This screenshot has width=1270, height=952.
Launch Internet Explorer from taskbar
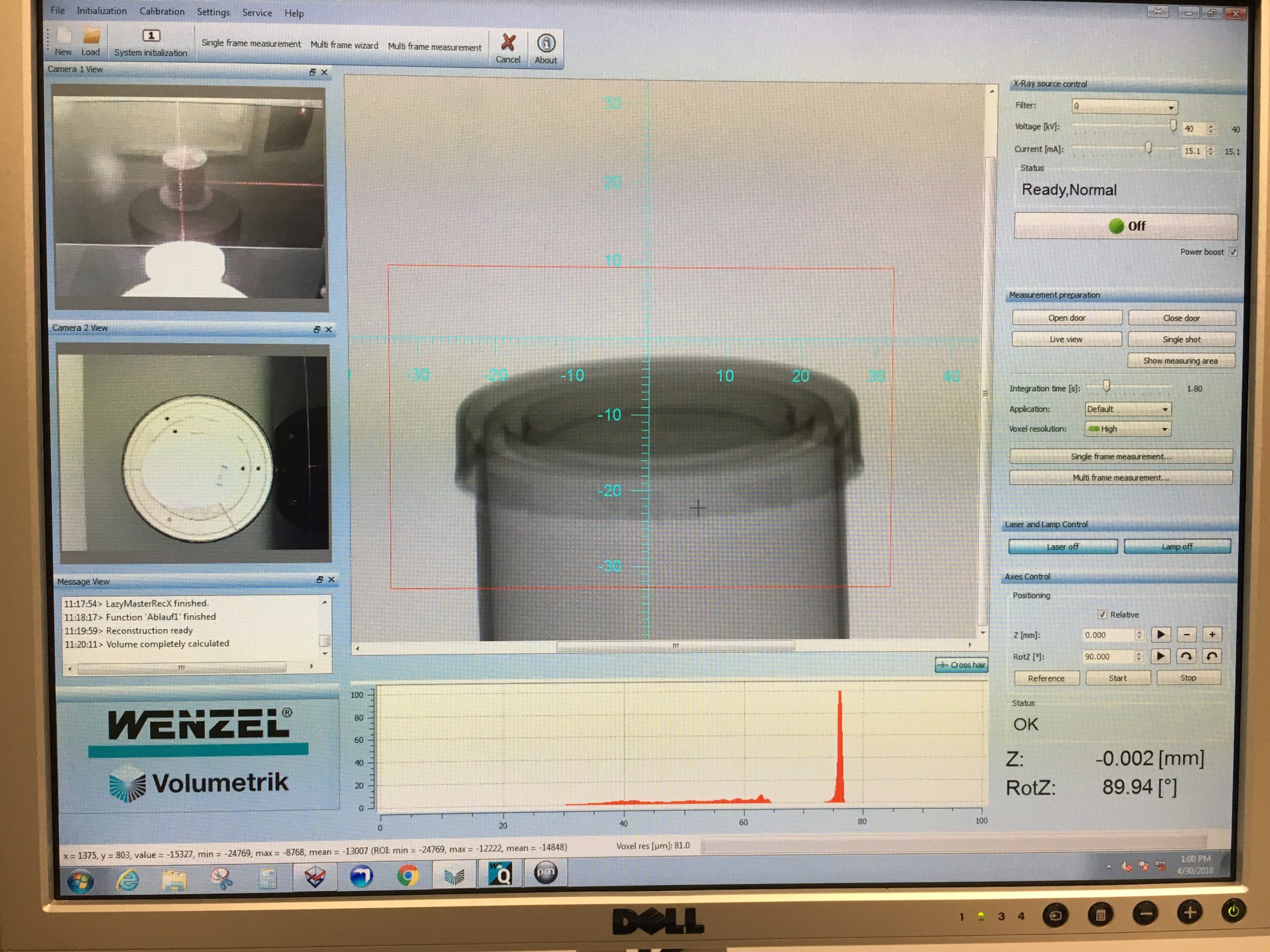coord(127,880)
